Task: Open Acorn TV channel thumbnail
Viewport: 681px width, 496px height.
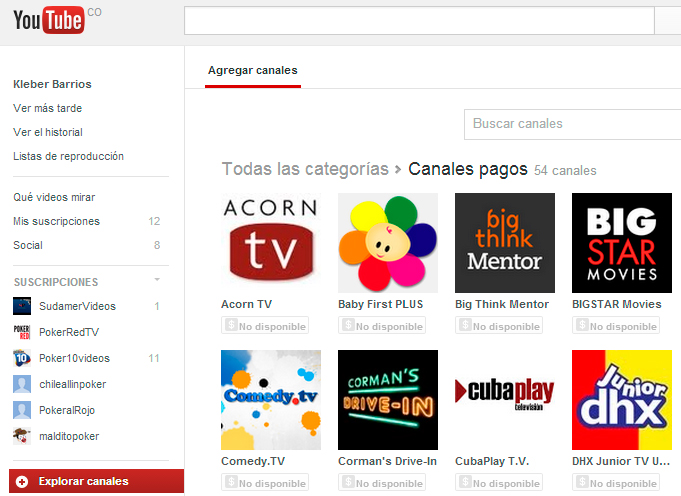Action: [271, 243]
